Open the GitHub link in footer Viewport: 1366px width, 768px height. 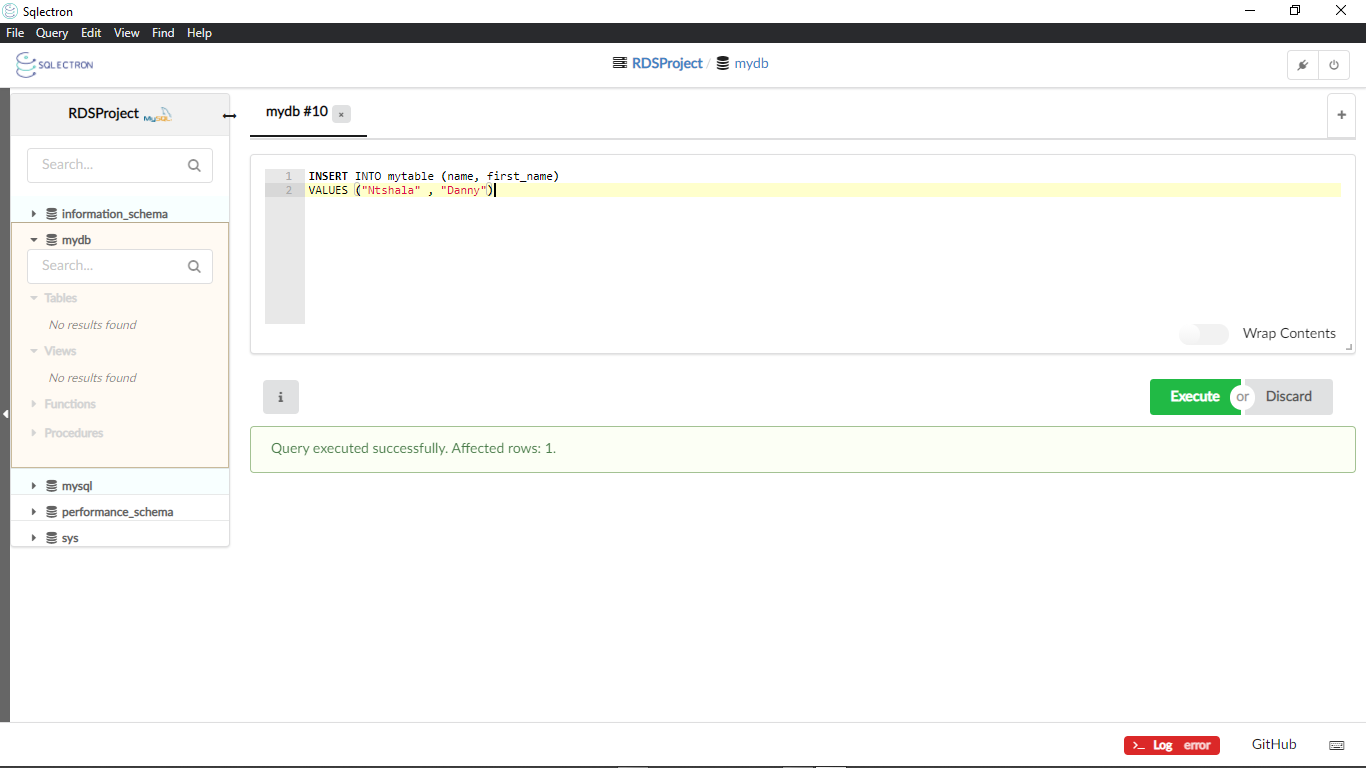(1273, 744)
